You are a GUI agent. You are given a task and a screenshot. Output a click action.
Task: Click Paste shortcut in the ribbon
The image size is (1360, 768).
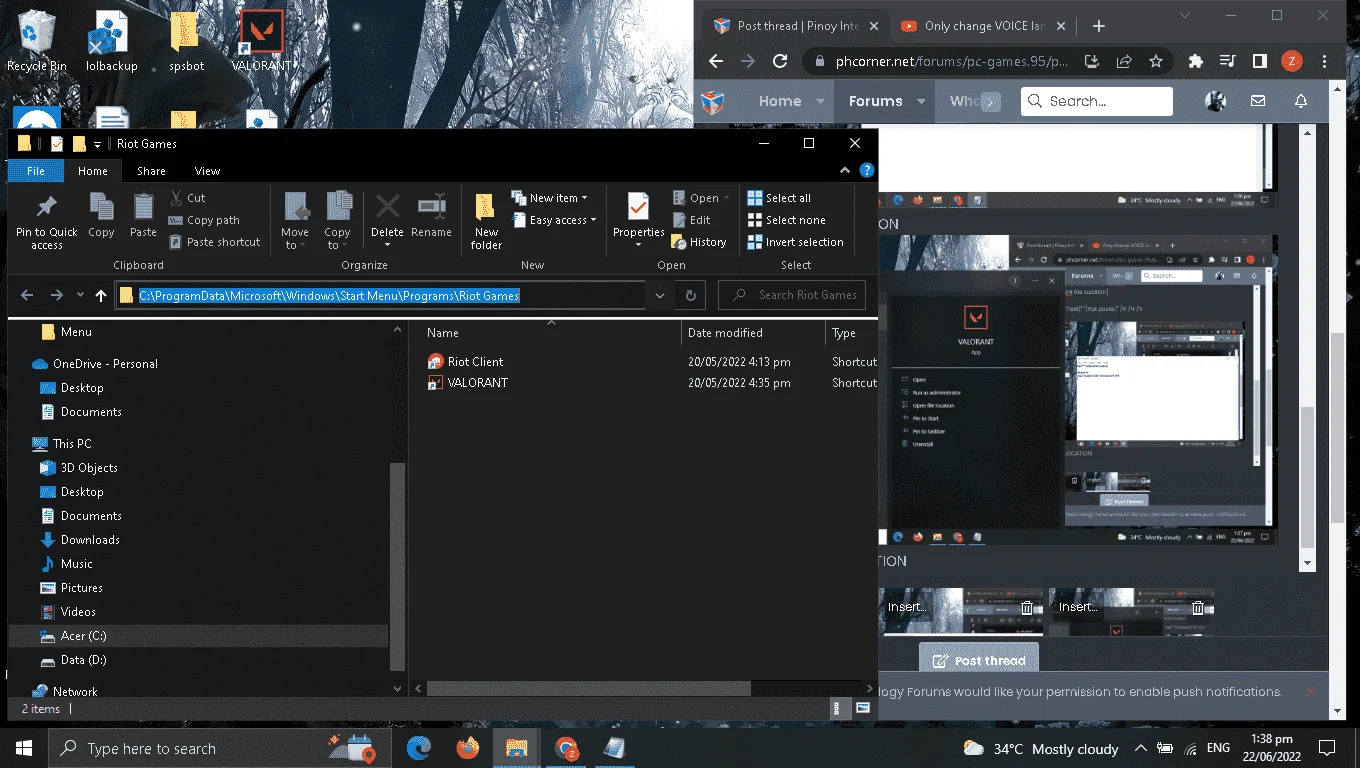[214, 242]
